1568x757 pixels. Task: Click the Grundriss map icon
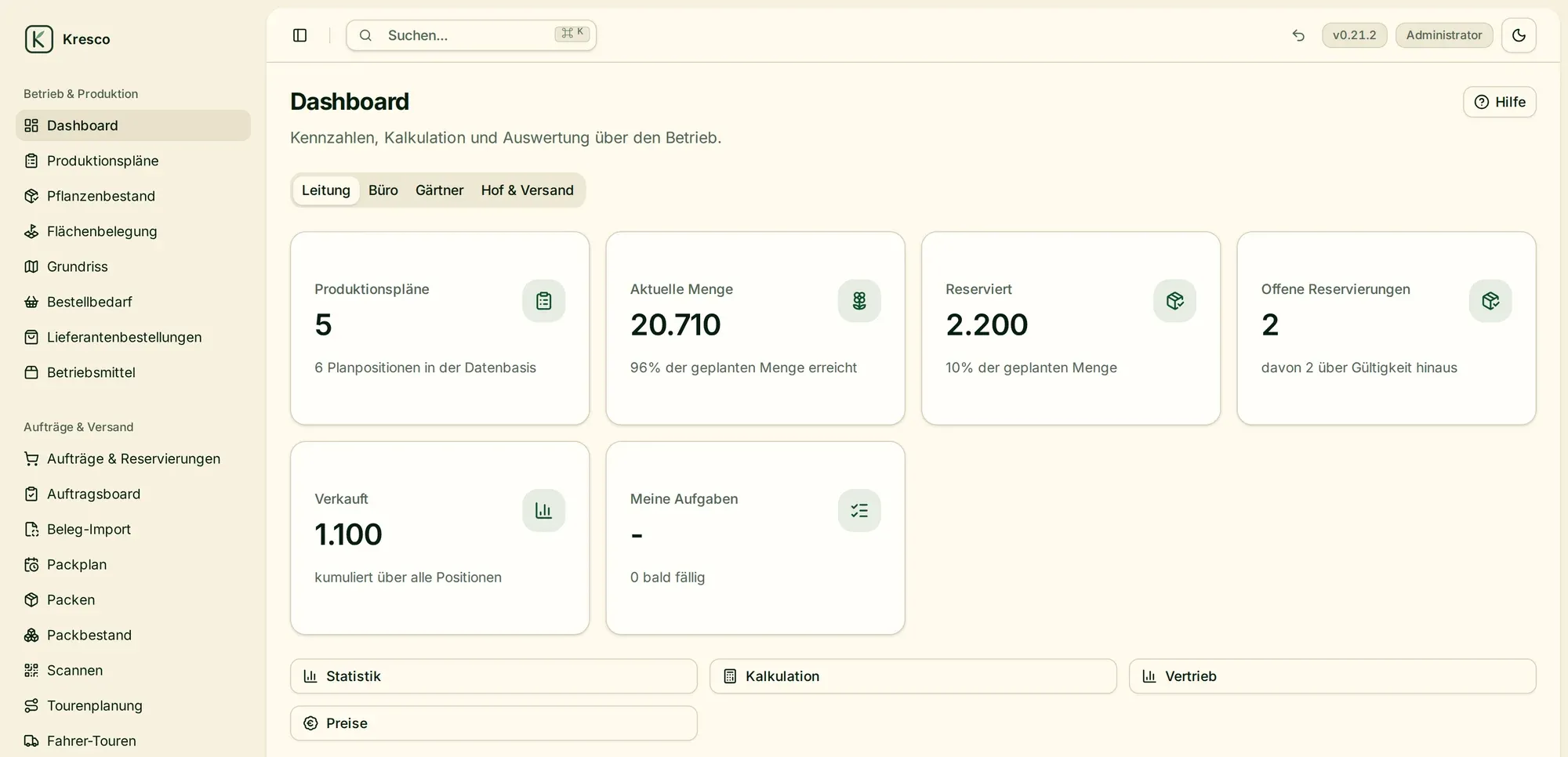tap(31, 266)
